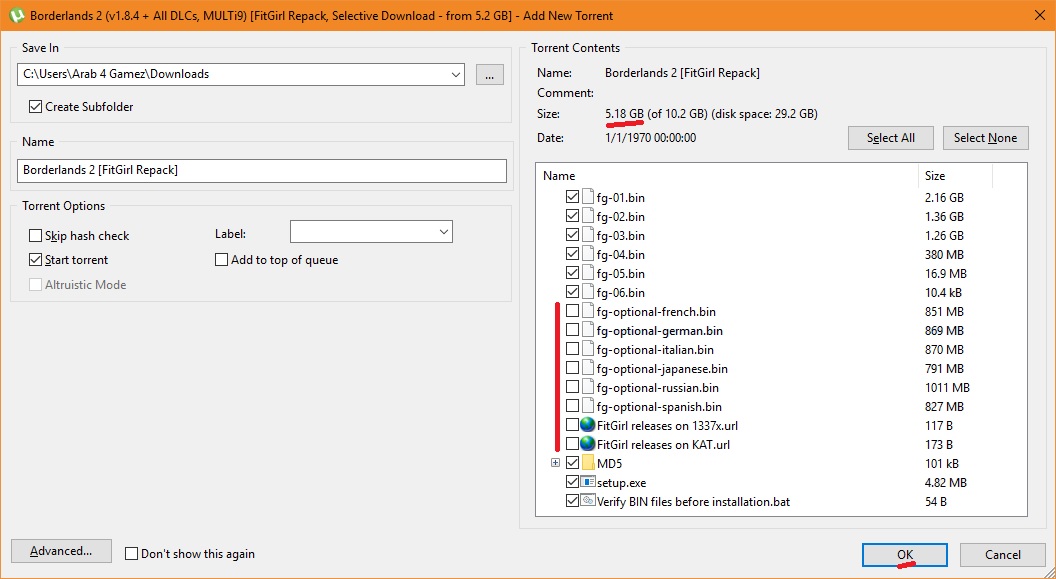Click the batch file icon of Verify BIN
1056x579 pixels.
pyautogui.click(x=588, y=501)
